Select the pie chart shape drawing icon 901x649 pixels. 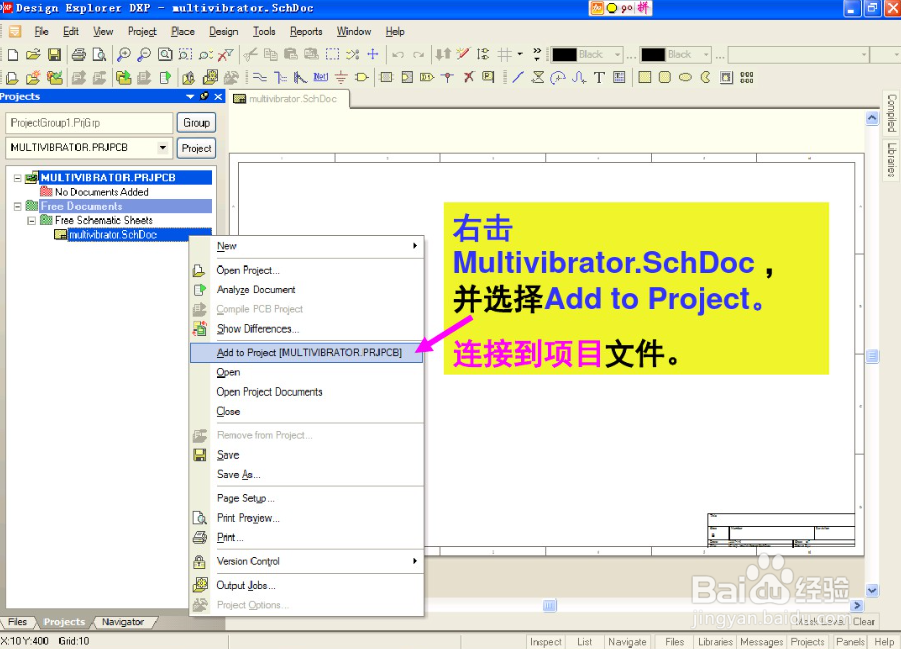[706, 77]
